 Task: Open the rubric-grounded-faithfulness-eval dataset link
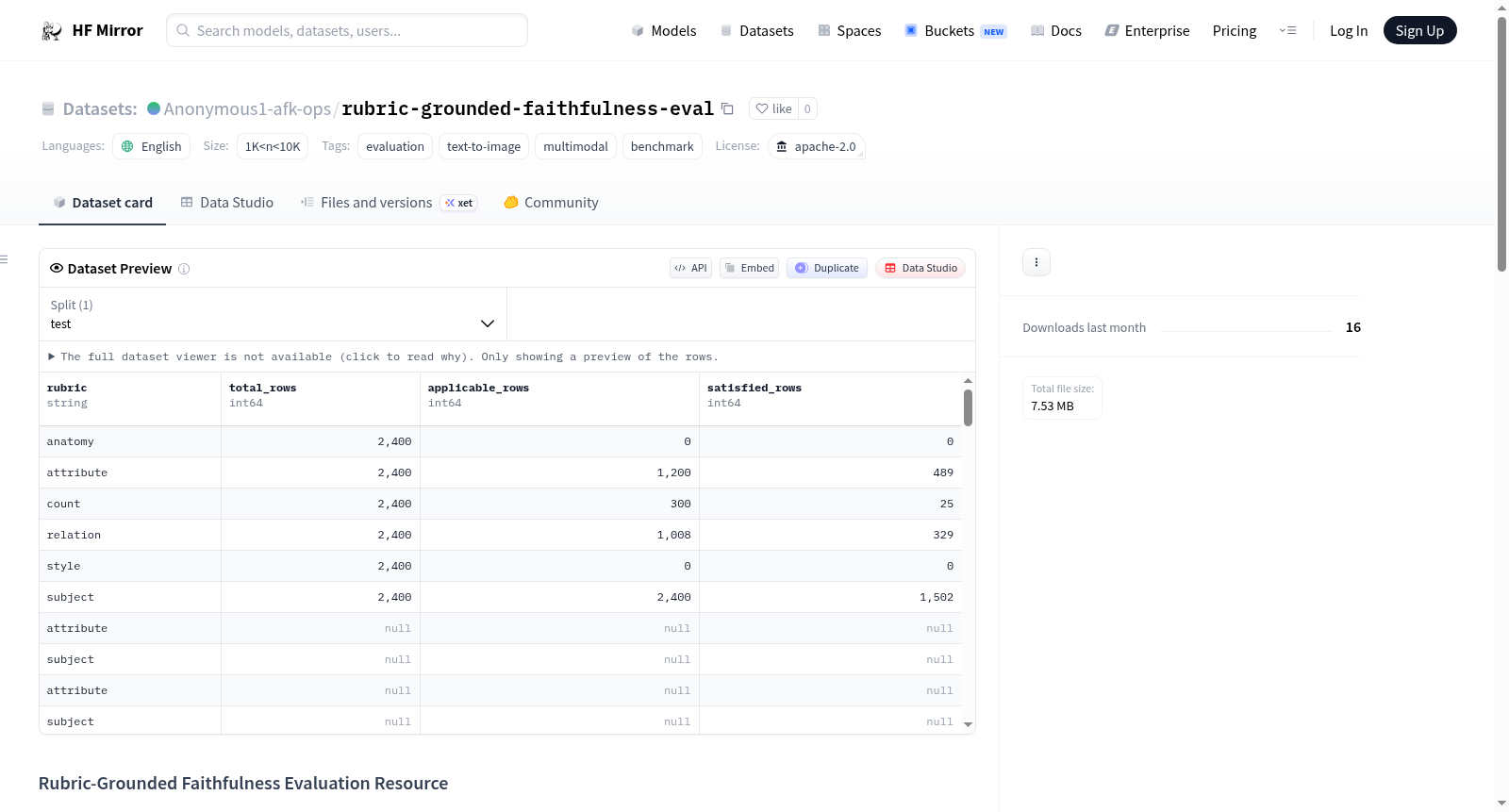[527, 108]
